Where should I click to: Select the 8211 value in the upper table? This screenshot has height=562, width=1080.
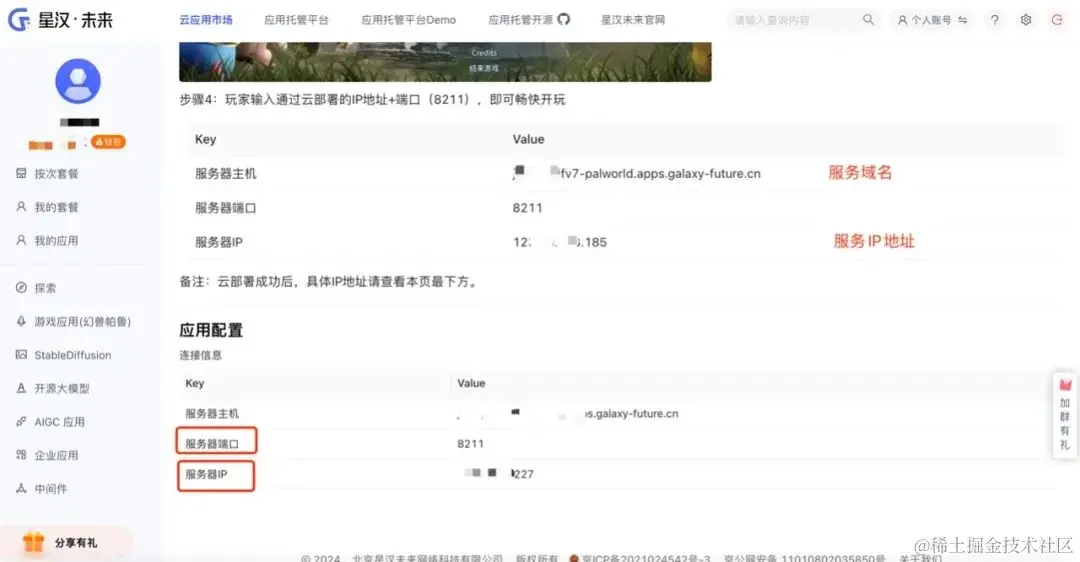tap(528, 208)
